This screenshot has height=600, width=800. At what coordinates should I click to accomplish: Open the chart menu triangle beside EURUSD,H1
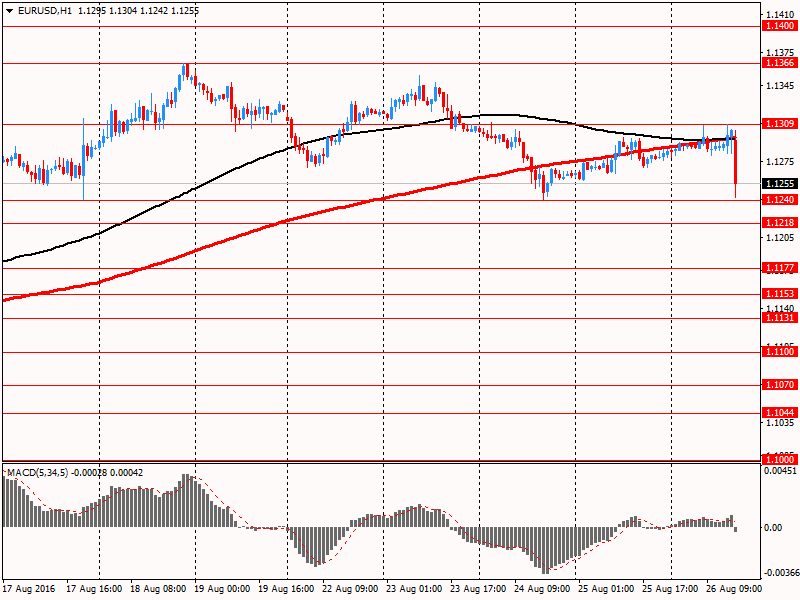click(9, 11)
